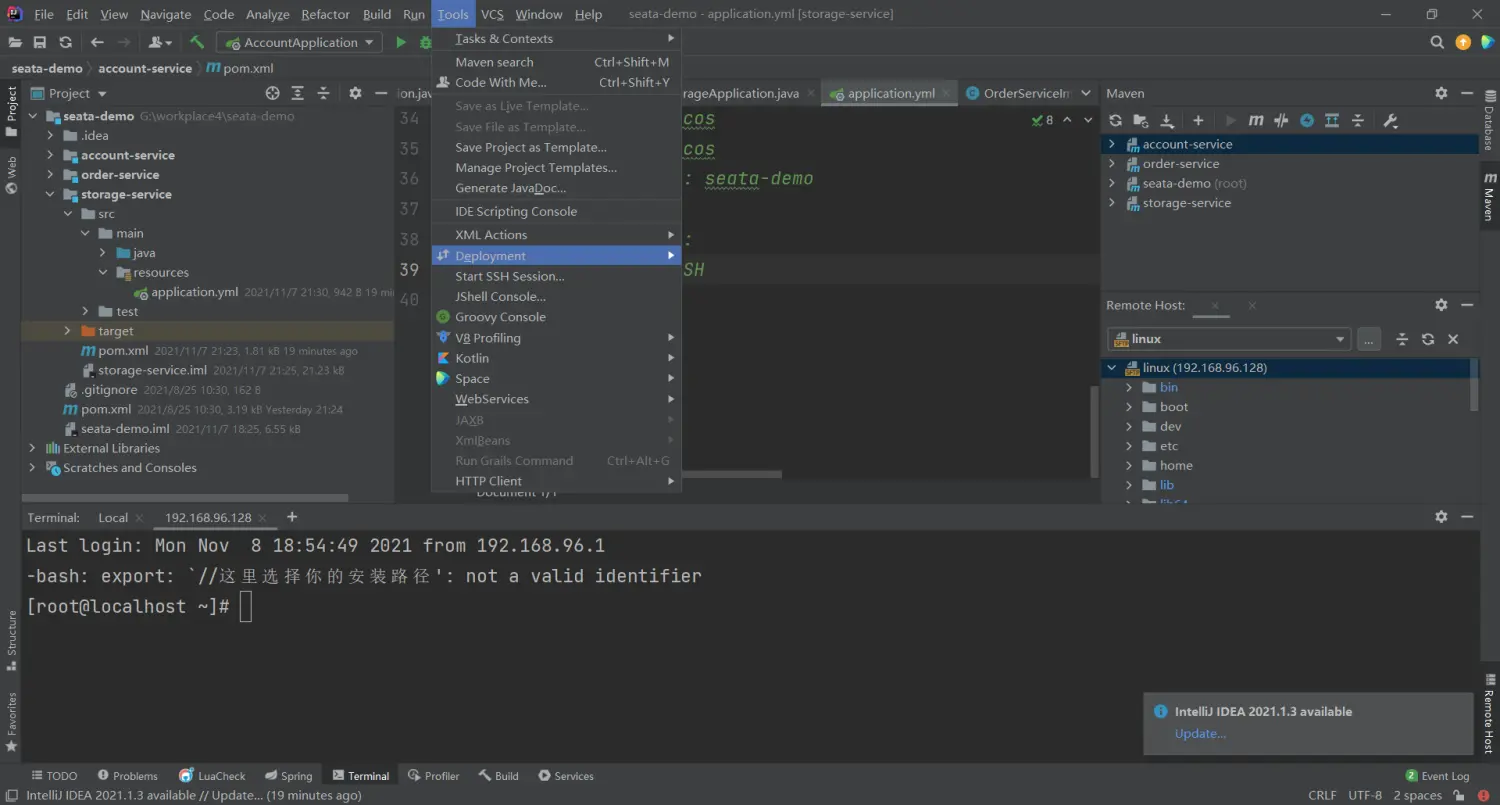Select Start SSH Session menu item
This screenshot has height=805, width=1500.
(x=510, y=276)
